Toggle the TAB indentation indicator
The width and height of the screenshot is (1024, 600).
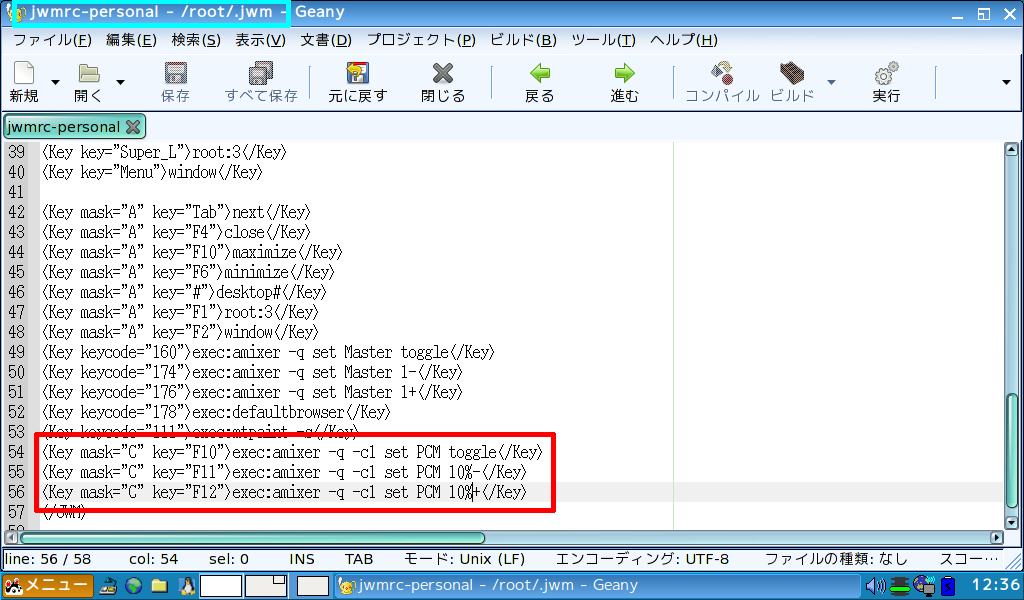(358, 559)
